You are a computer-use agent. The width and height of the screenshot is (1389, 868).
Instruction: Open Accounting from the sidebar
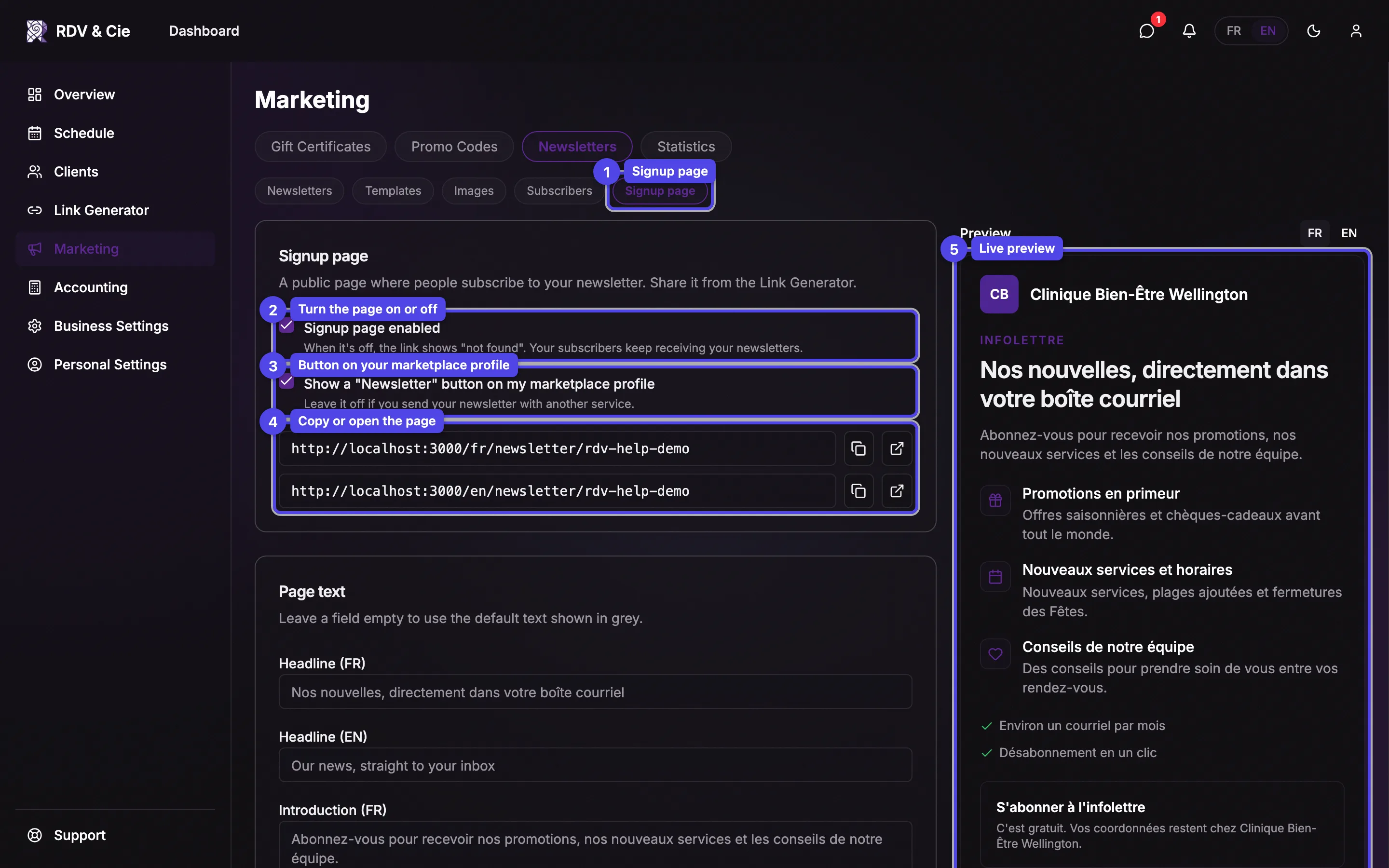point(115,287)
